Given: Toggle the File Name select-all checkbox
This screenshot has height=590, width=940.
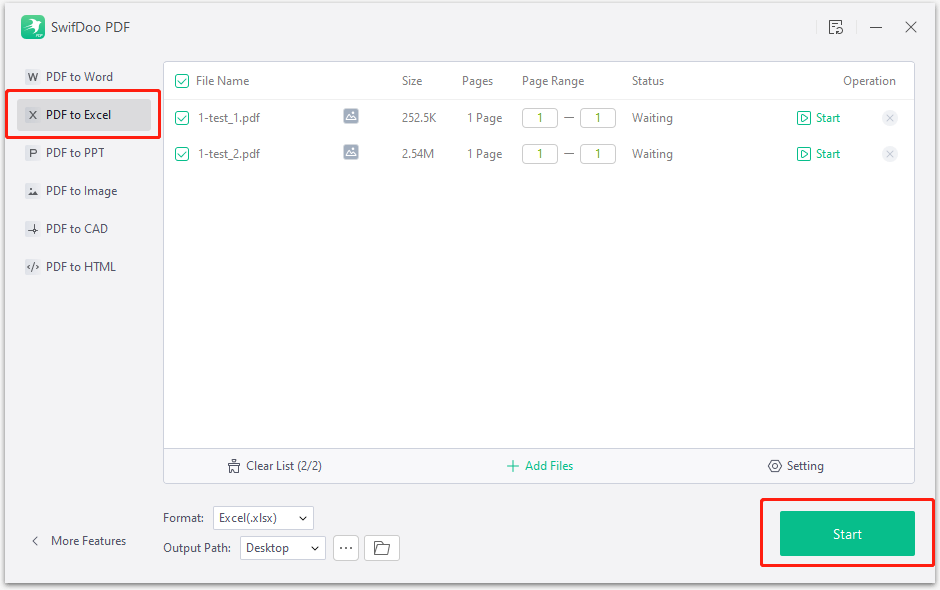Looking at the screenshot, I should pos(182,81).
